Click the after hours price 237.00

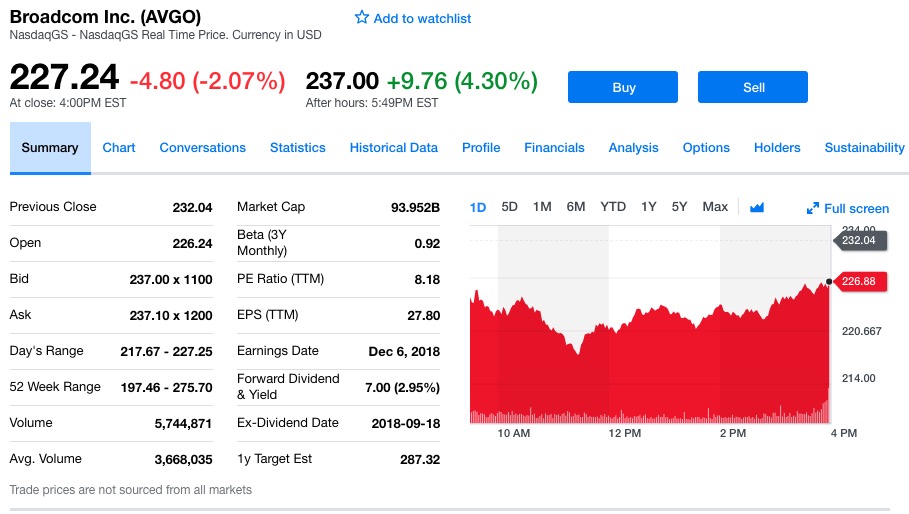coord(342,81)
